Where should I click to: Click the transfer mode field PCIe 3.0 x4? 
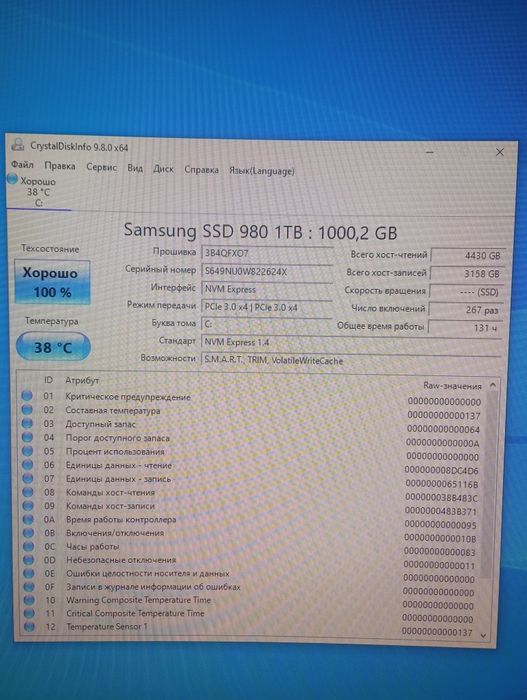click(267, 307)
